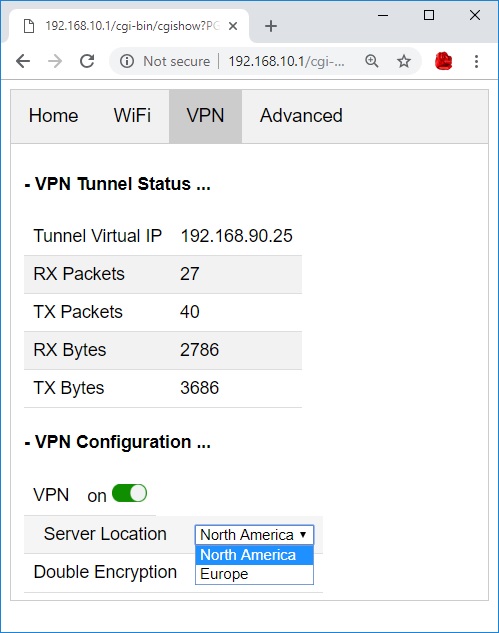Switch to the WiFi page
This screenshot has width=499, height=633.
tap(132, 116)
